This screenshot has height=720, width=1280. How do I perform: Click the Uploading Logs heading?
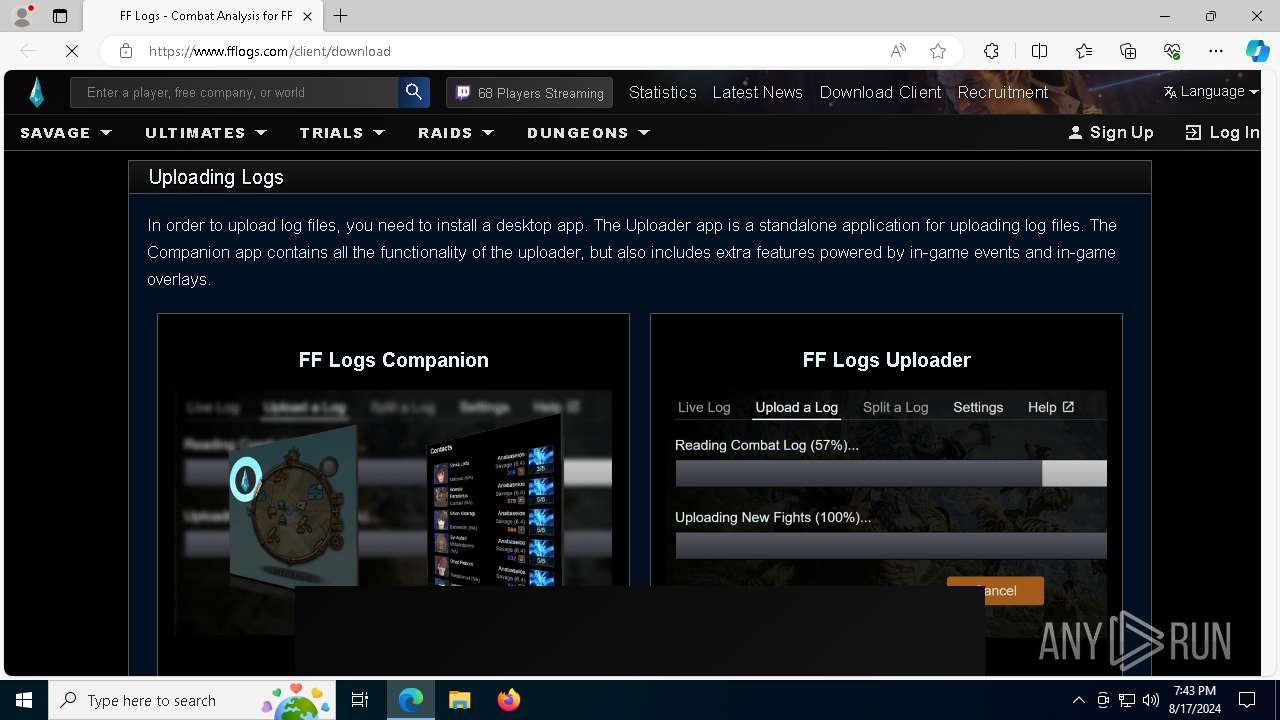tap(216, 177)
